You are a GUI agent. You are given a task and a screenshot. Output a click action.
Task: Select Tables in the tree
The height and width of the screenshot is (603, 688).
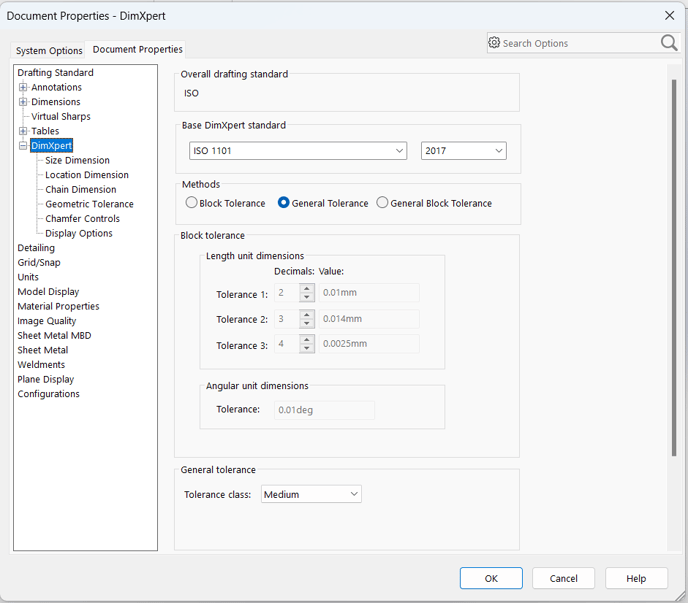pyautogui.click(x=45, y=131)
